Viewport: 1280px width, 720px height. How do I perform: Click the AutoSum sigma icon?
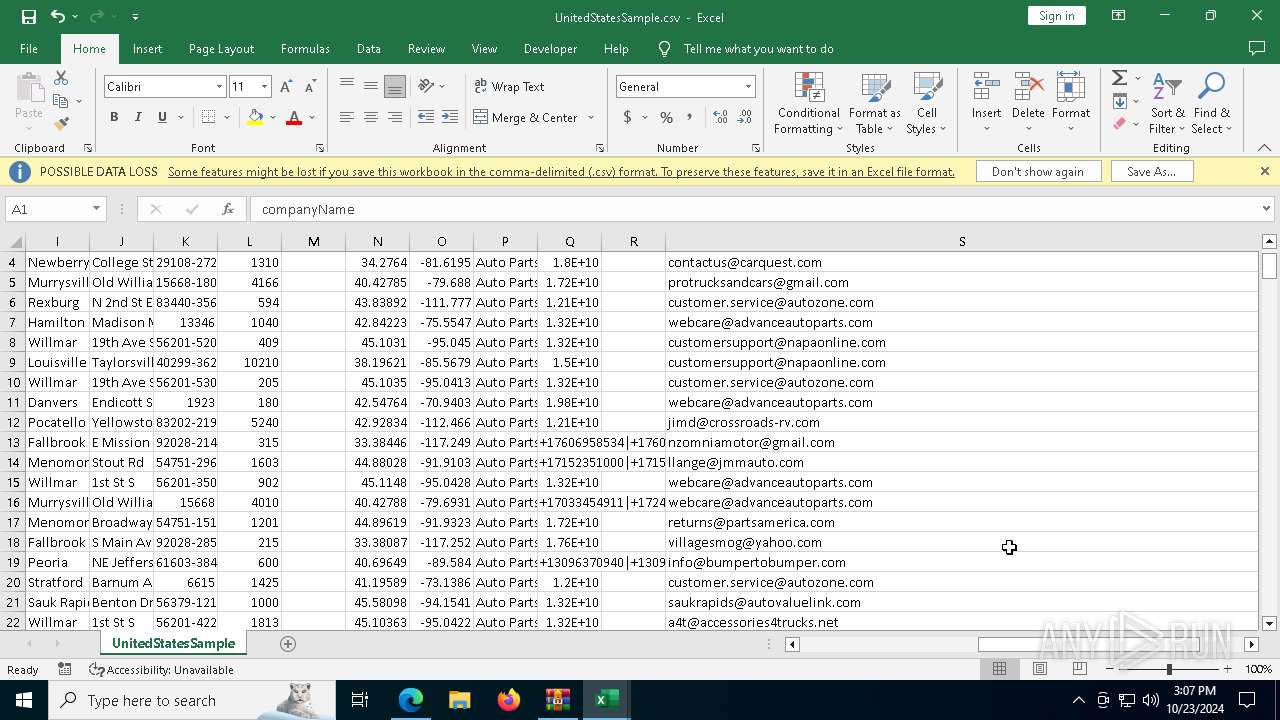pyautogui.click(x=1120, y=78)
